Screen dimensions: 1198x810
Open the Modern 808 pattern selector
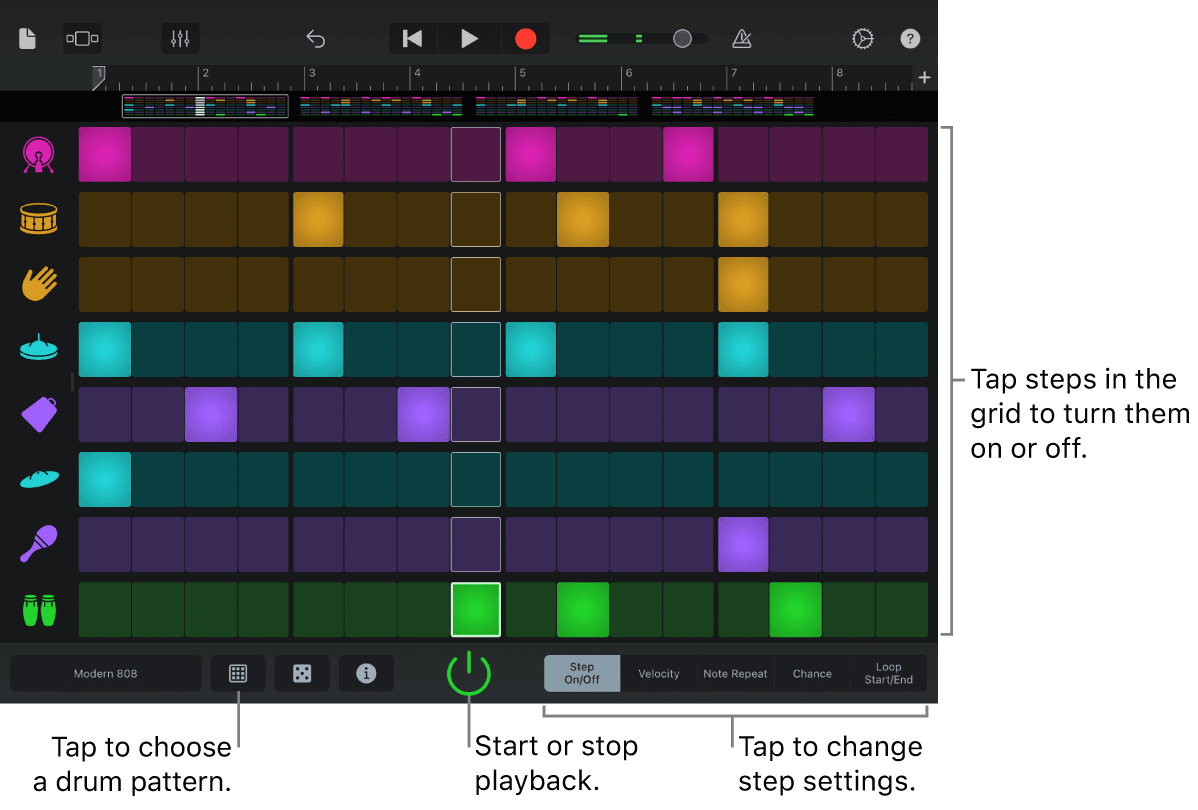point(104,673)
